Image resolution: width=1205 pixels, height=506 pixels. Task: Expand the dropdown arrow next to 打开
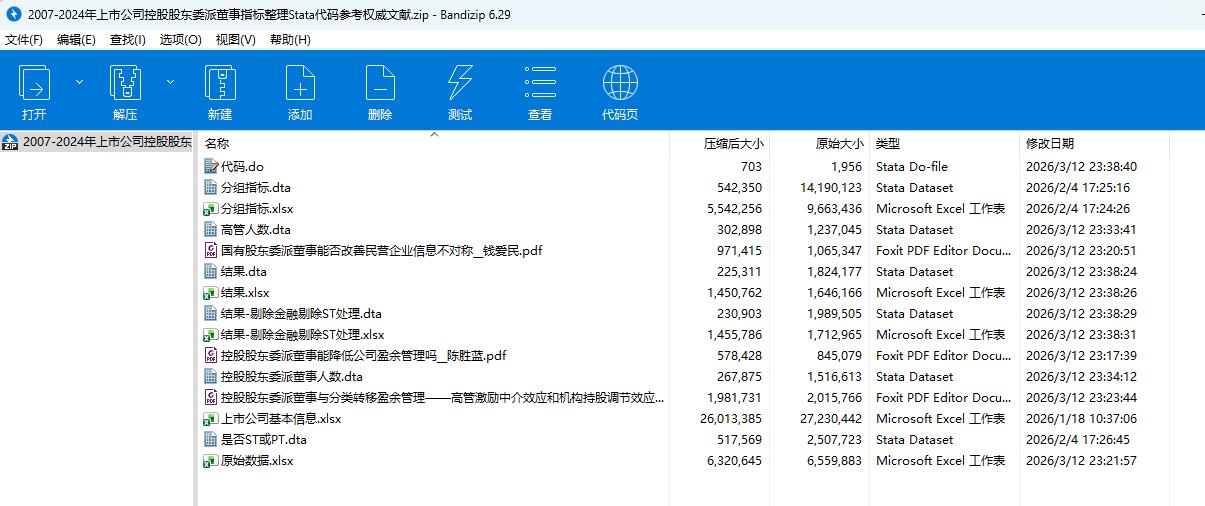click(x=79, y=82)
